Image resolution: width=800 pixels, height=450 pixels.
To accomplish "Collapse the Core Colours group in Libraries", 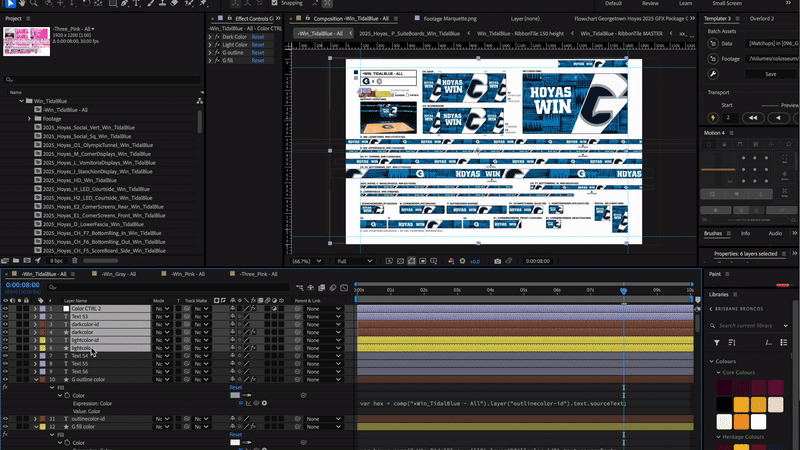I will 718,372.
